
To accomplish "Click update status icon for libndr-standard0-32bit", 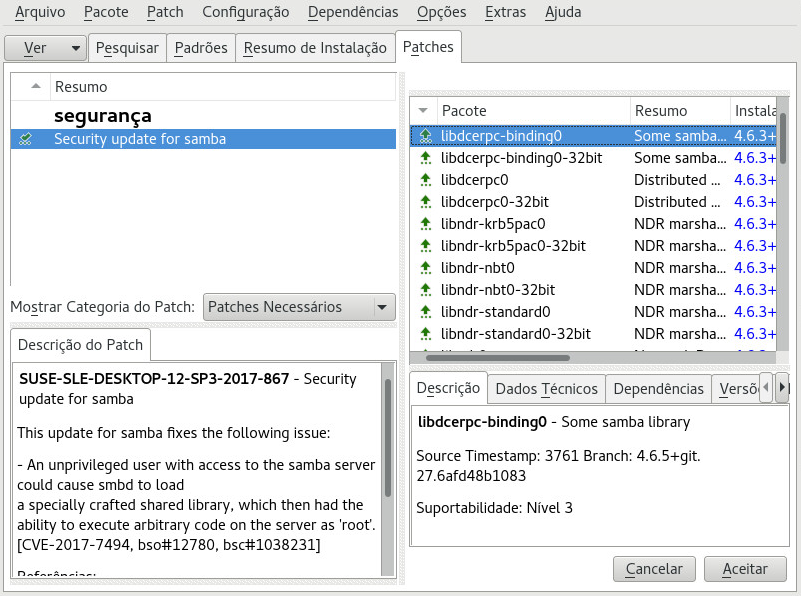I will [426, 333].
